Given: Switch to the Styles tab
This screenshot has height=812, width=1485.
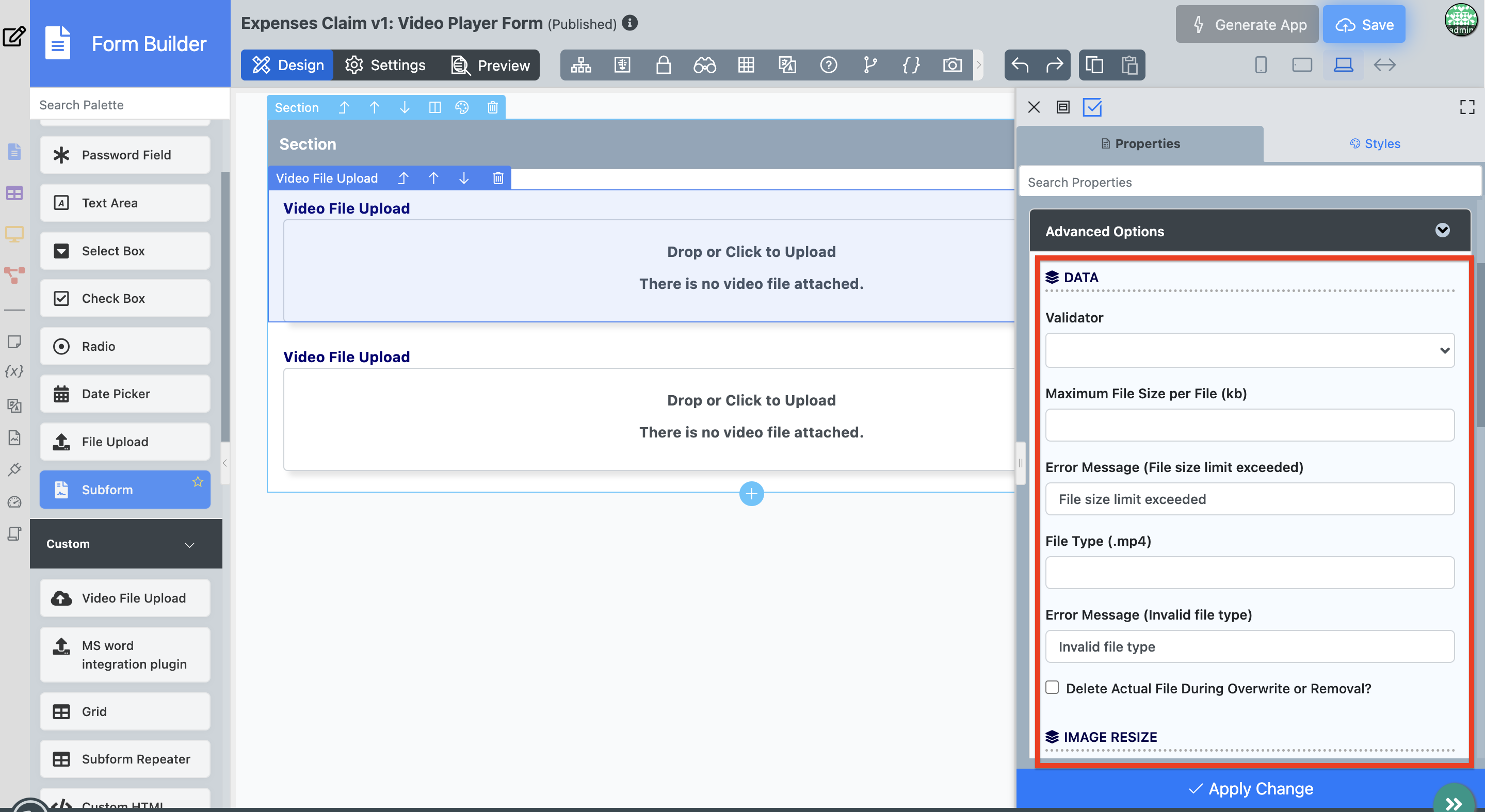Looking at the screenshot, I should (x=1374, y=143).
